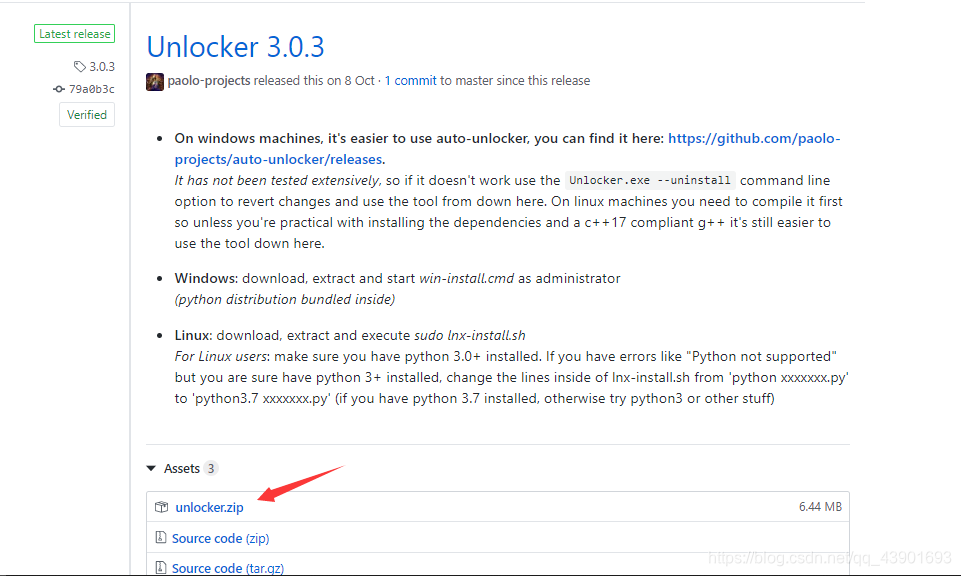Click the commit icon beside 79a0b3c
The height and width of the screenshot is (576, 961).
[59, 89]
